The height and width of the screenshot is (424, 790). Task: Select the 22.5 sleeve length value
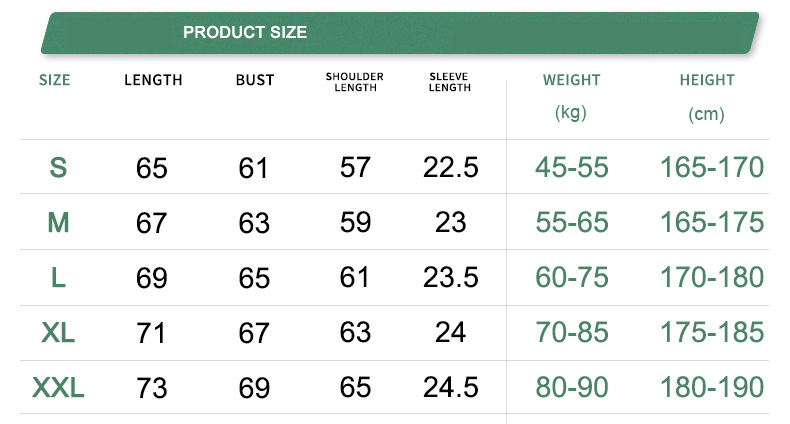point(450,167)
